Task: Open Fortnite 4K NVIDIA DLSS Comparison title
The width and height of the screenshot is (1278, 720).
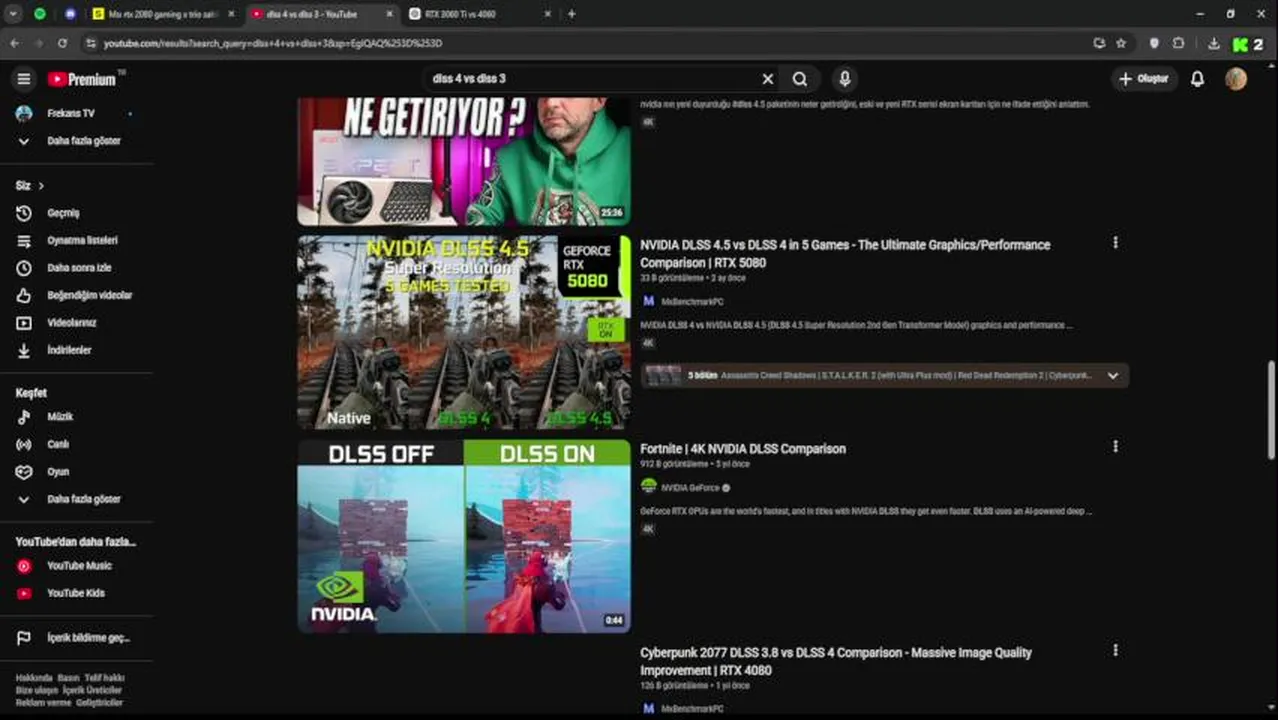Action: point(743,449)
